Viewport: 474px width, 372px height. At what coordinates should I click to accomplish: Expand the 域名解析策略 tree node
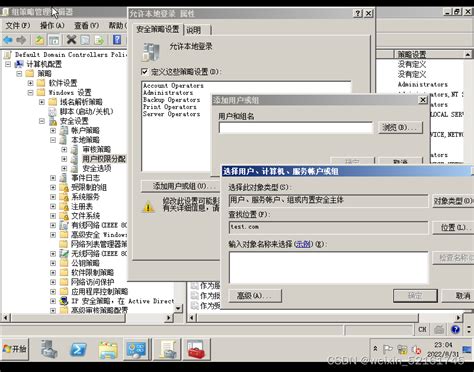(x=42, y=102)
